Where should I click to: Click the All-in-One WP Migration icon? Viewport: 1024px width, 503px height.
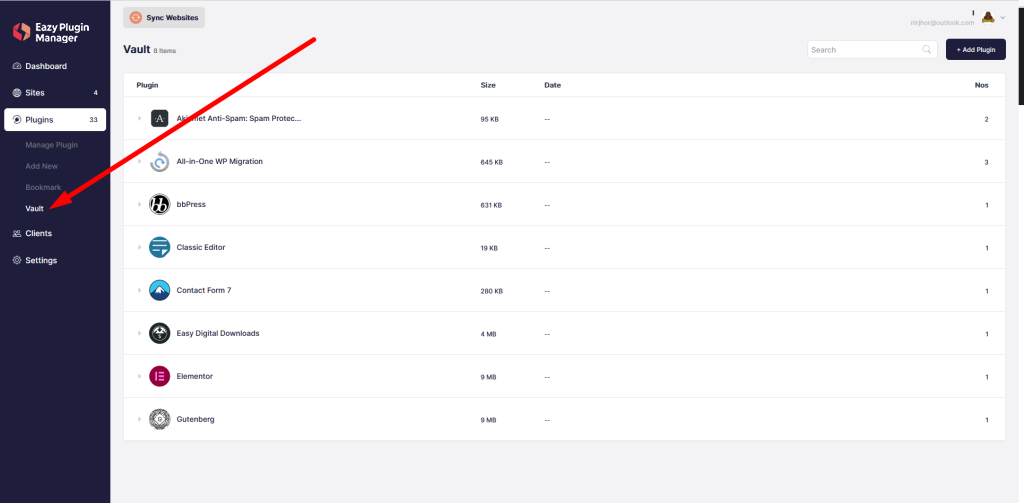[160, 161]
